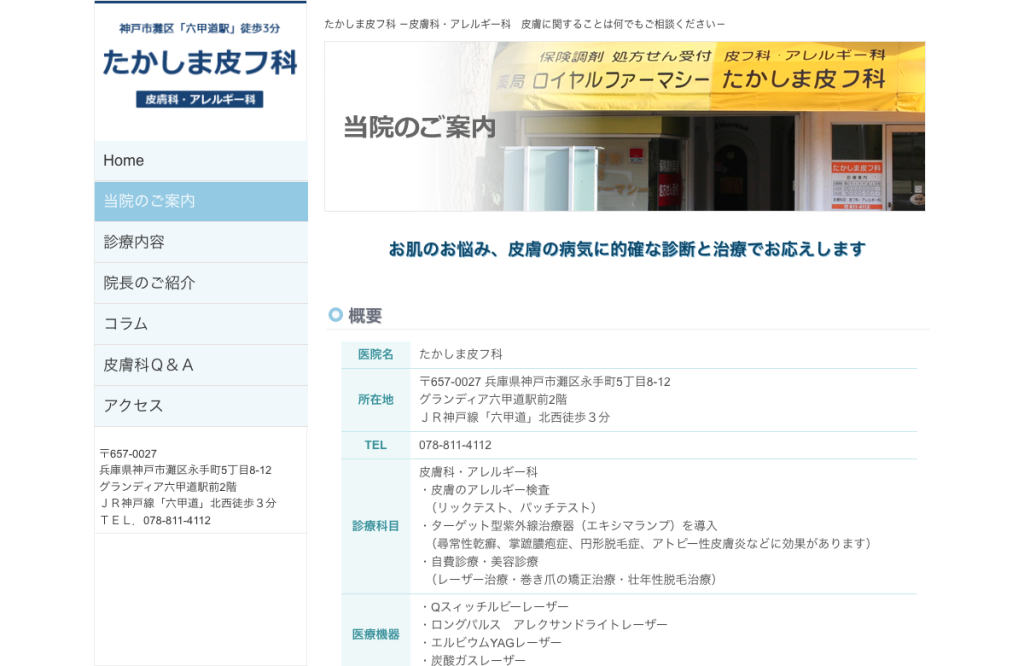Screen dimensions: 1024x666
Task: Click the 概要 section heading
Action: 365,316
